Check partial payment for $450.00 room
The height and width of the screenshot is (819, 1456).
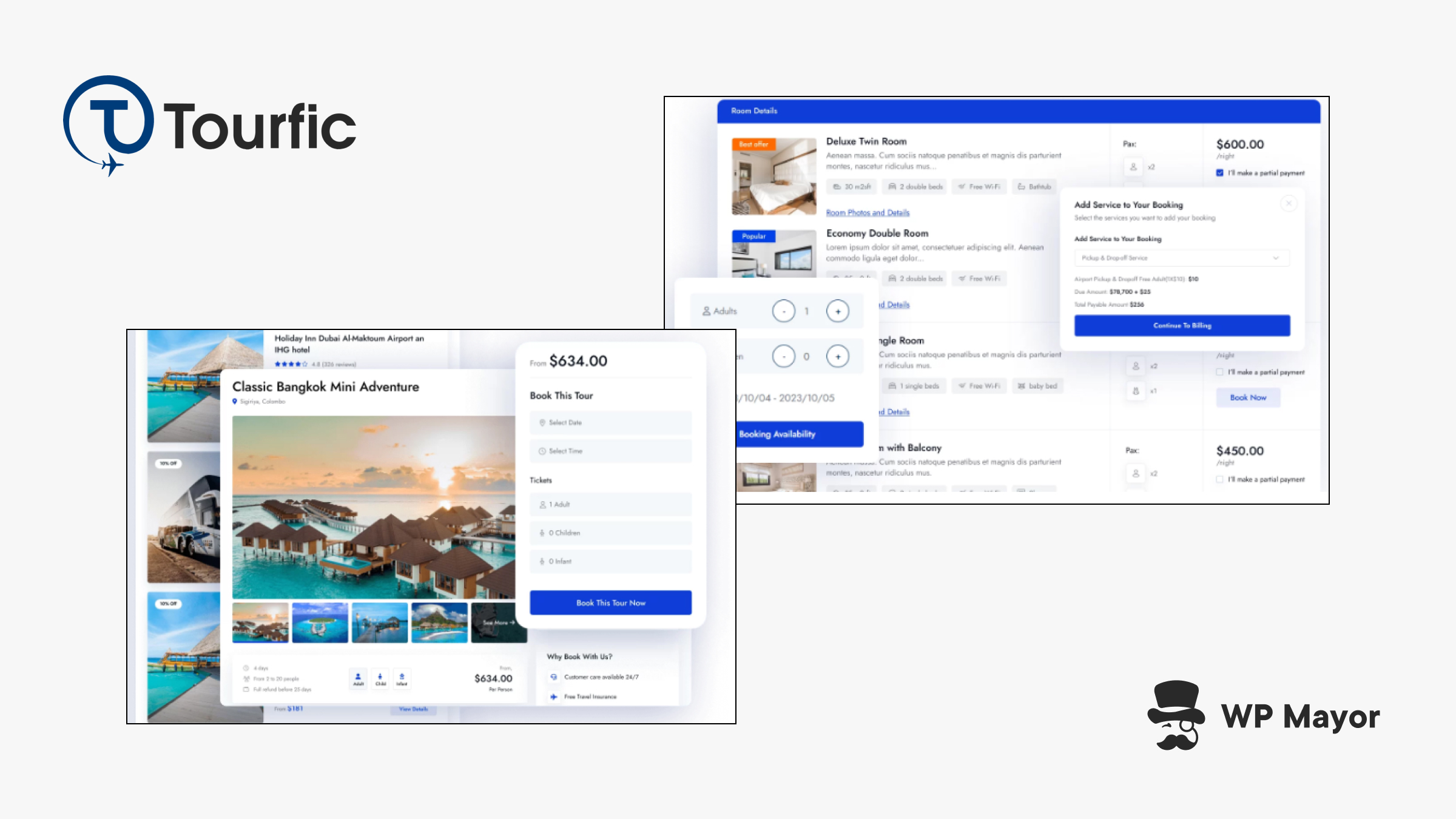pyautogui.click(x=1219, y=479)
